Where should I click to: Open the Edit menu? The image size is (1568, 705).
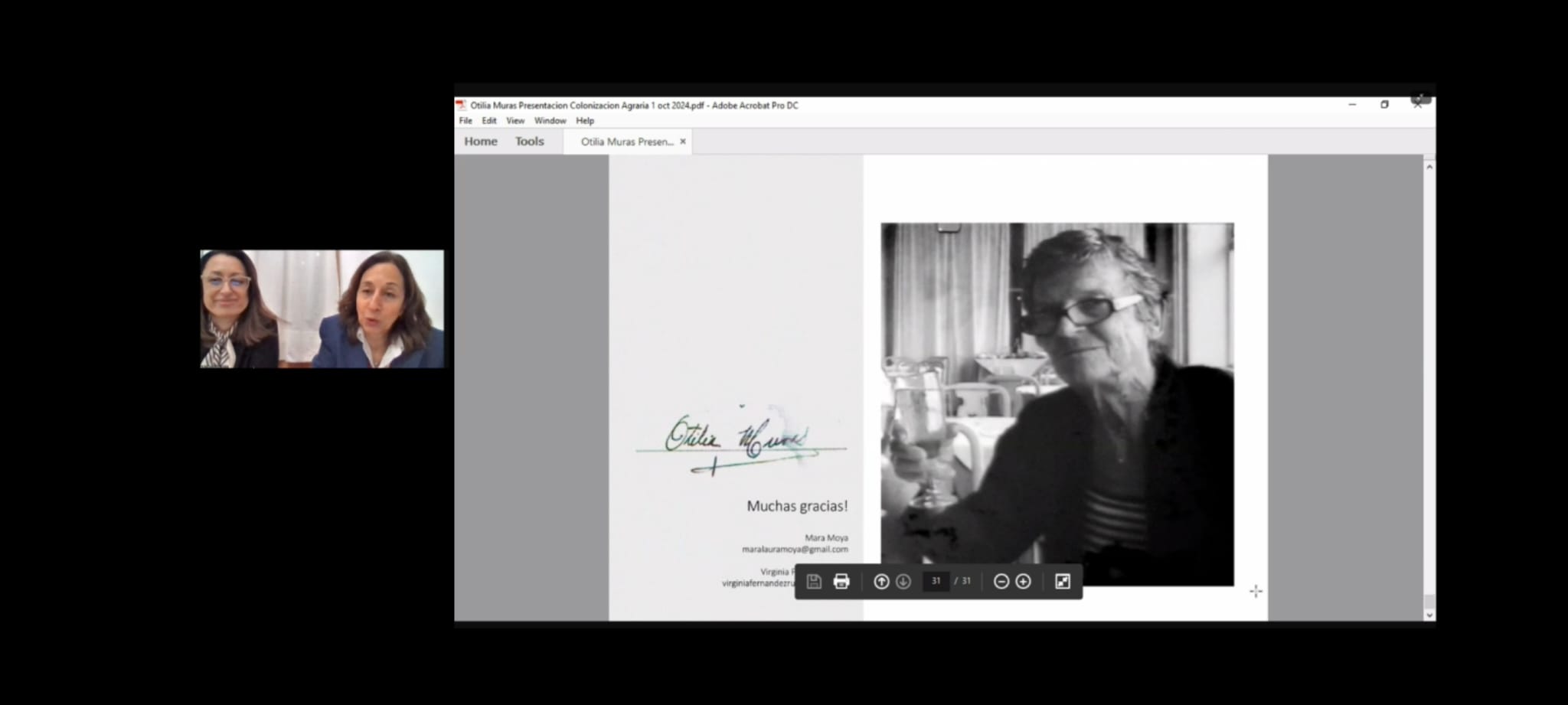tap(489, 121)
